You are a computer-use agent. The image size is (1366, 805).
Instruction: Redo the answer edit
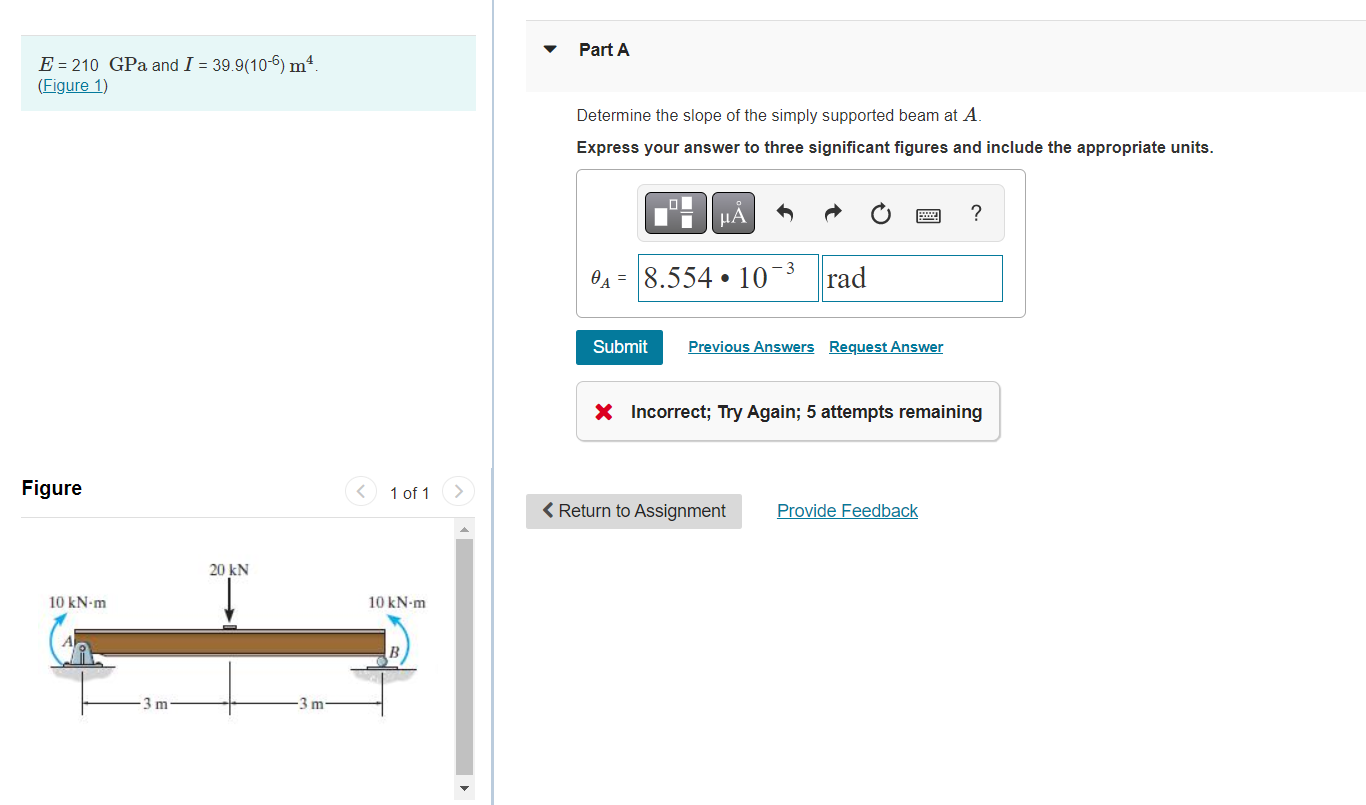(832, 213)
